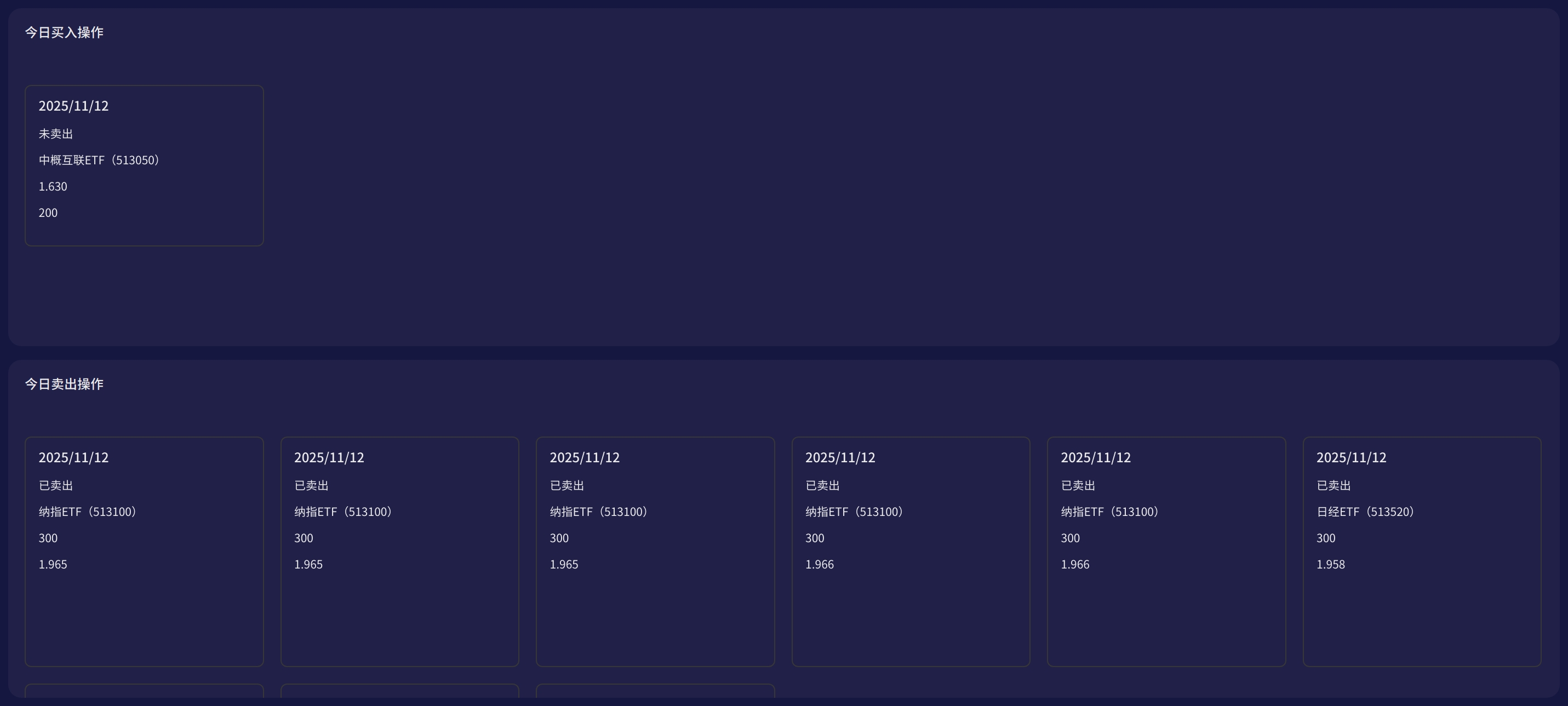This screenshot has height=706, width=1568.
Task: Select the 日经ETF（513520）fund name
Action: (x=1365, y=512)
